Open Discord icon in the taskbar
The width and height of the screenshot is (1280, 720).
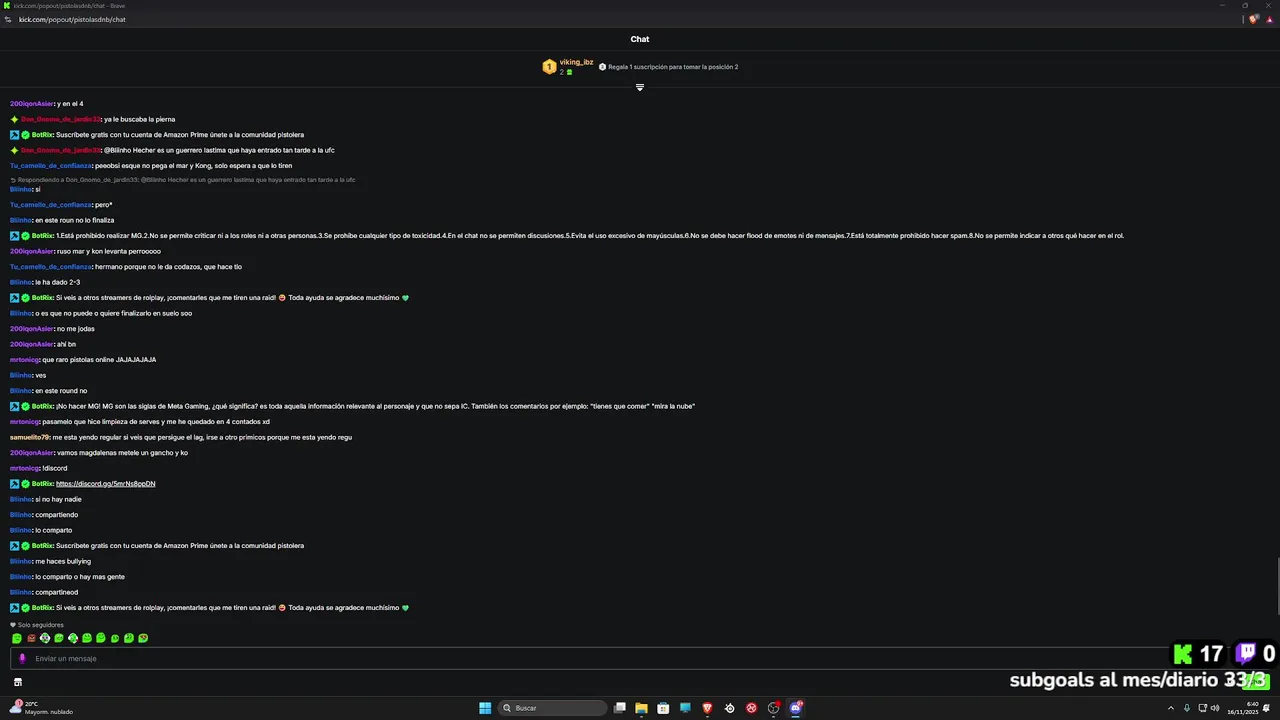coord(796,708)
